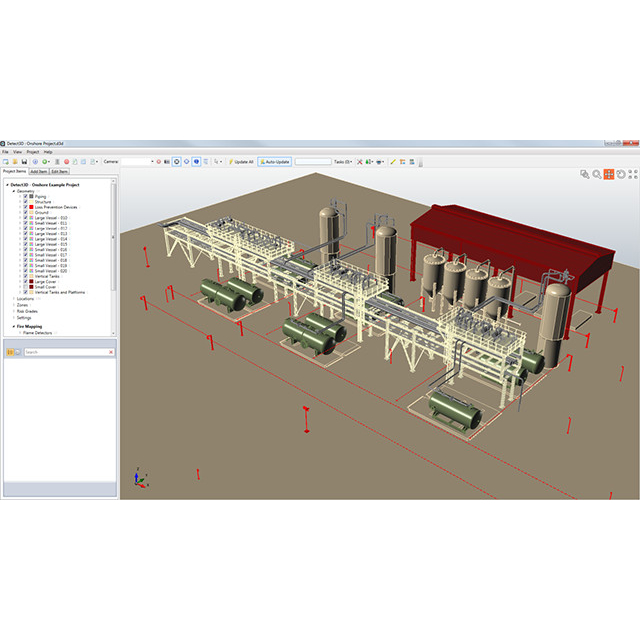This screenshot has width=640, height=640.
Task: Open the View menu
Action: (18, 152)
